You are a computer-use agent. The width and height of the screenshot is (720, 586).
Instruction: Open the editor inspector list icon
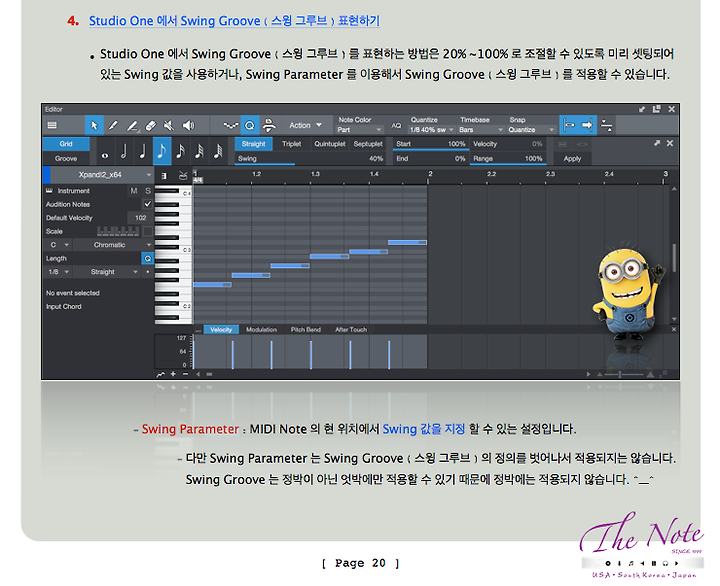coord(52,125)
